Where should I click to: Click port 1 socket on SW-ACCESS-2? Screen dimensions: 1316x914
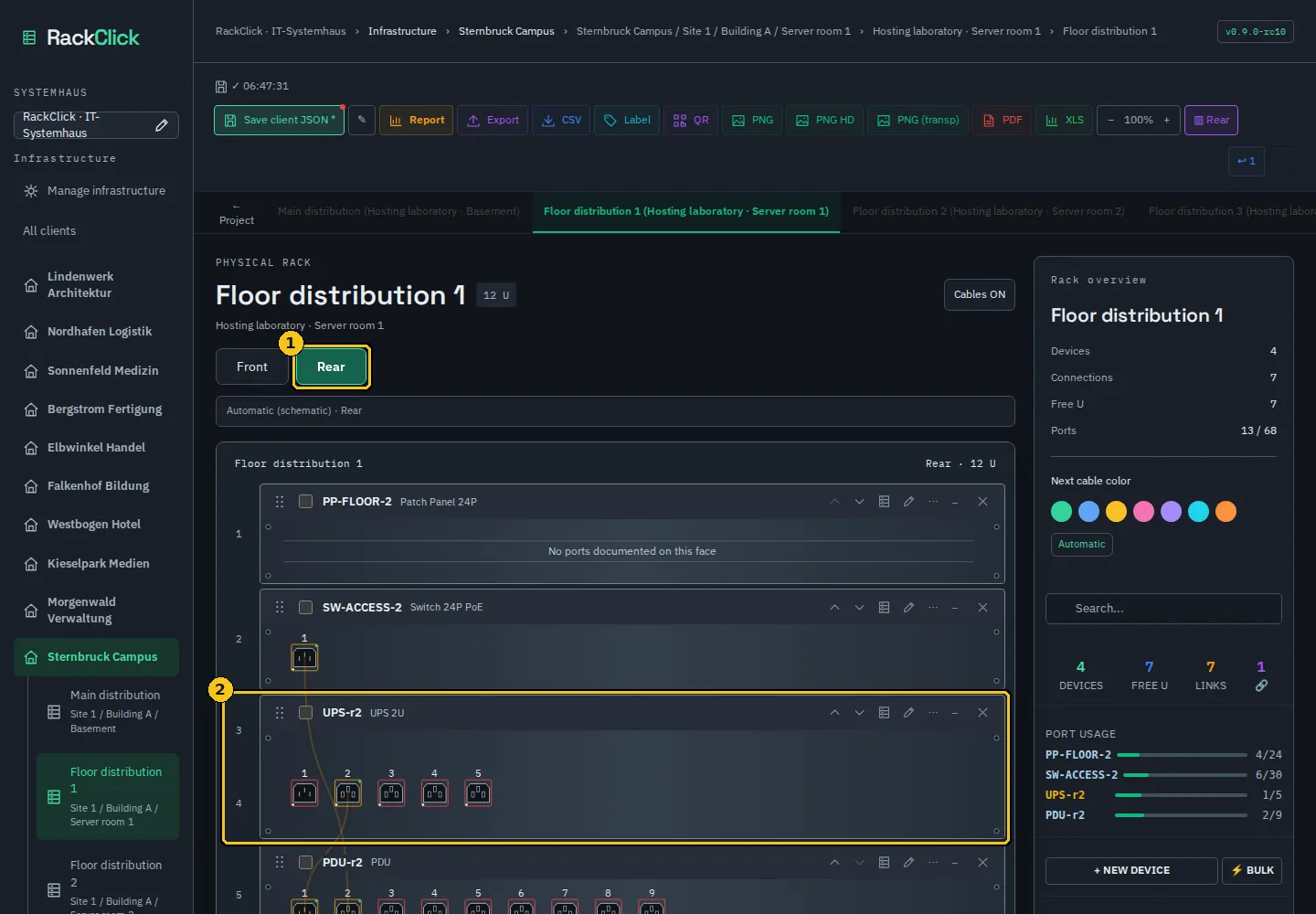[304, 657]
